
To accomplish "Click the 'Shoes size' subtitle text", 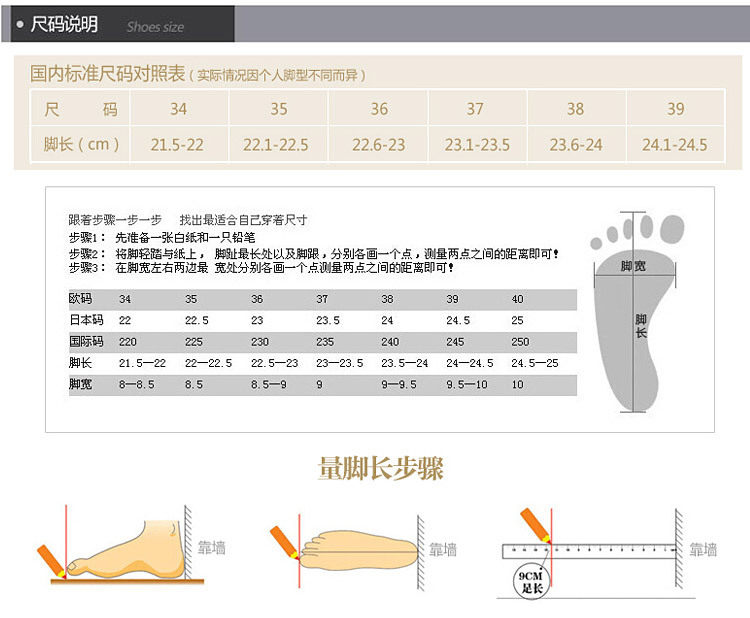I will point(155,27).
